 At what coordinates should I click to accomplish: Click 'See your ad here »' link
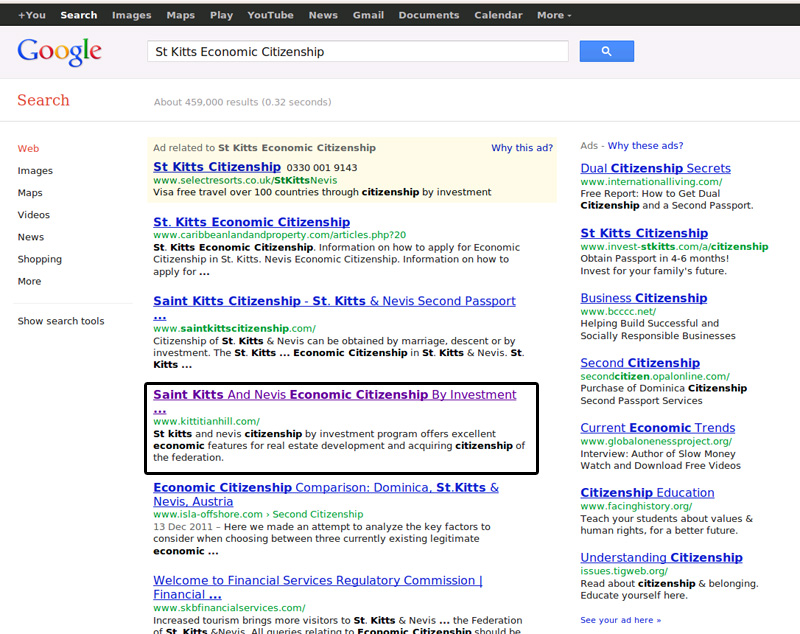coord(620,620)
